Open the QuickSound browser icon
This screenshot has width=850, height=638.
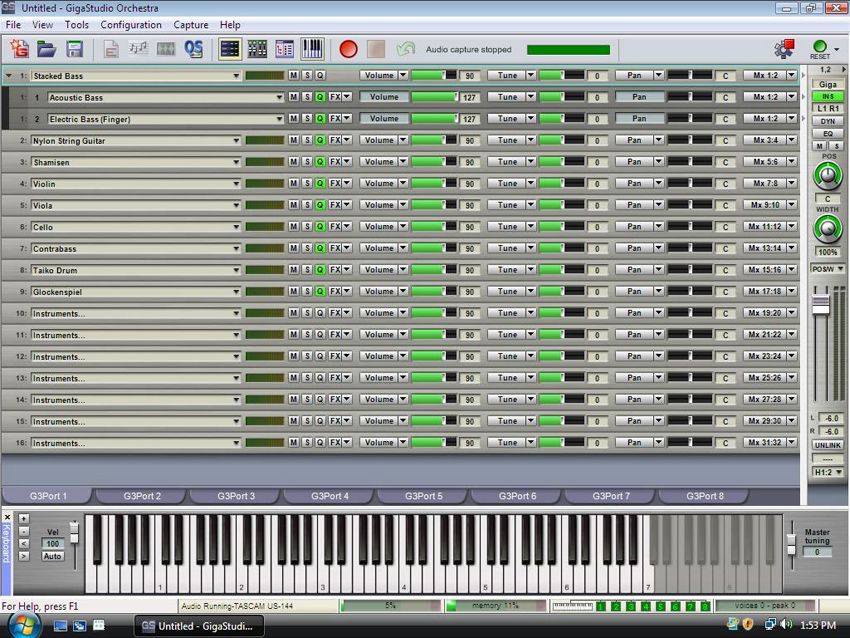pyautogui.click(x=196, y=48)
